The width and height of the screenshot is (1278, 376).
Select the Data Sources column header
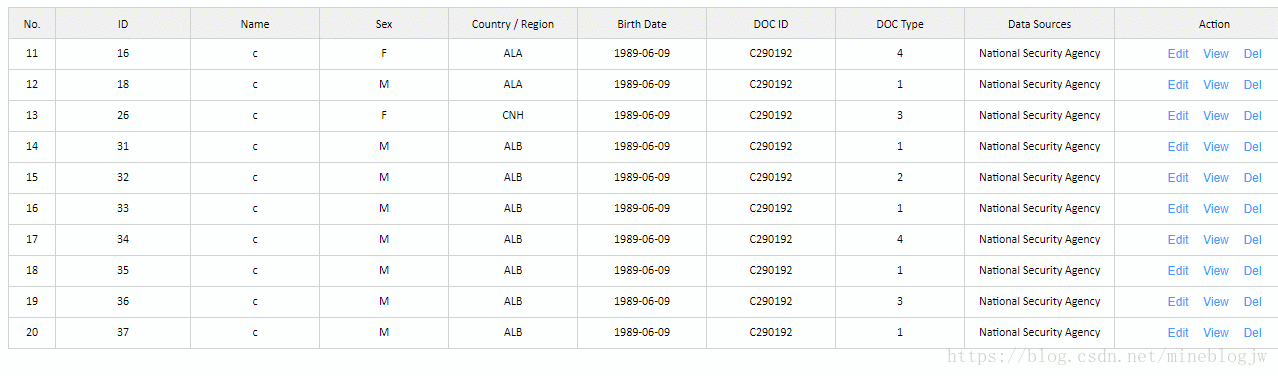[1039, 24]
